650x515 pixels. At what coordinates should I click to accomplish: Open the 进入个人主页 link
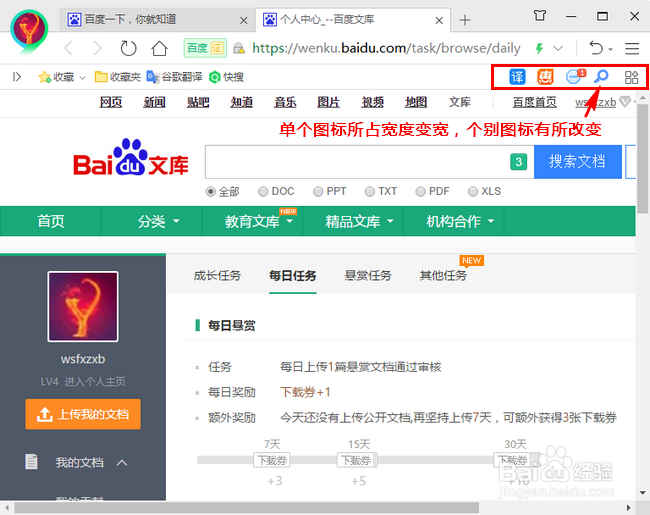tap(95, 381)
